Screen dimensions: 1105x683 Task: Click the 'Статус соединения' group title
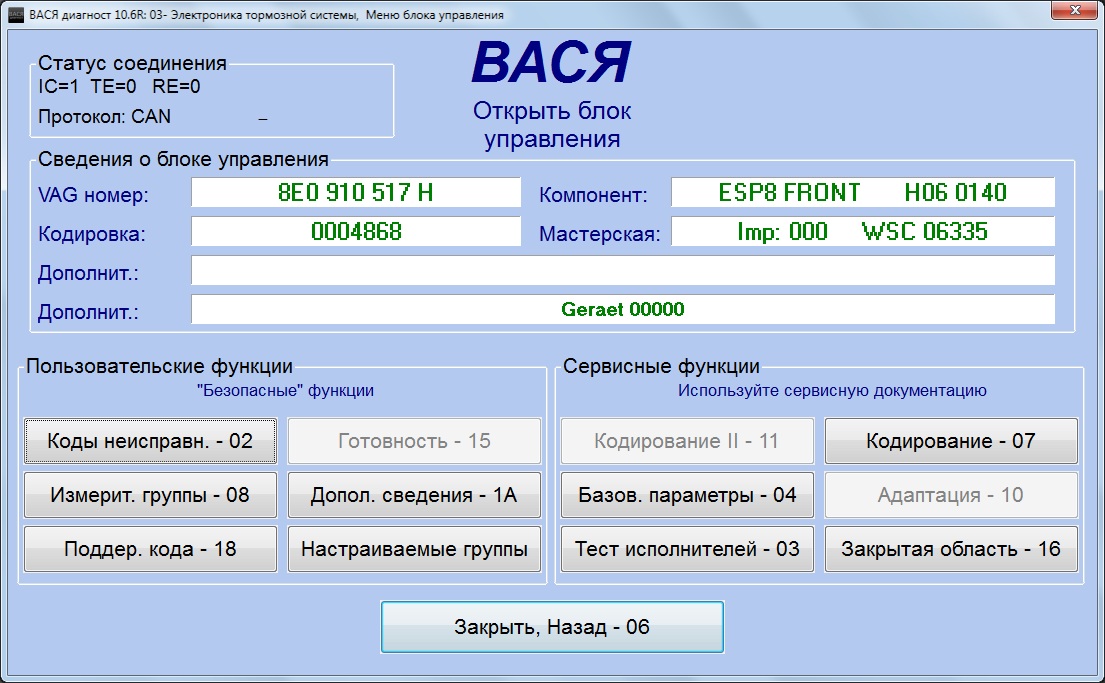pyautogui.click(x=132, y=63)
